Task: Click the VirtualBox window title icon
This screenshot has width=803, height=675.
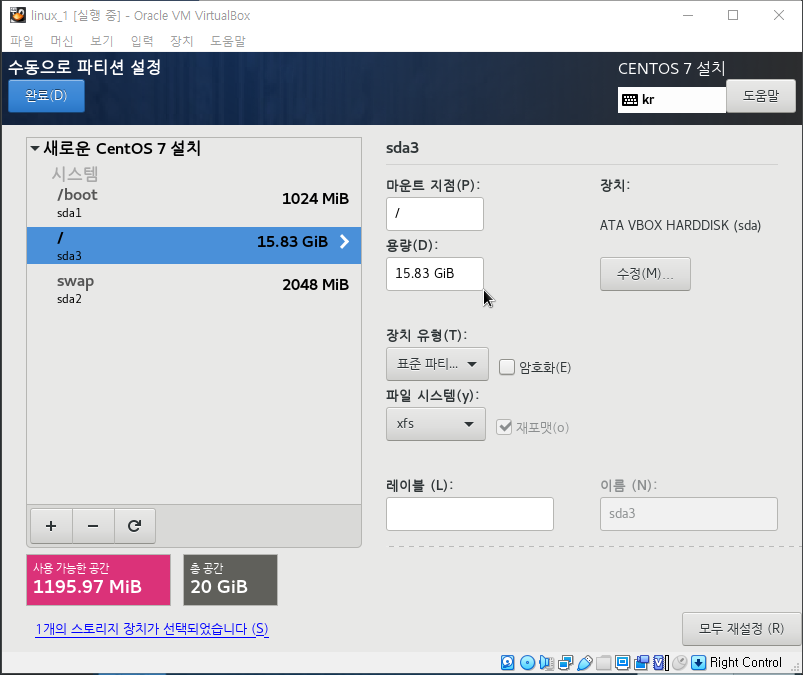Action: pyautogui.click(x=17, y=15)
